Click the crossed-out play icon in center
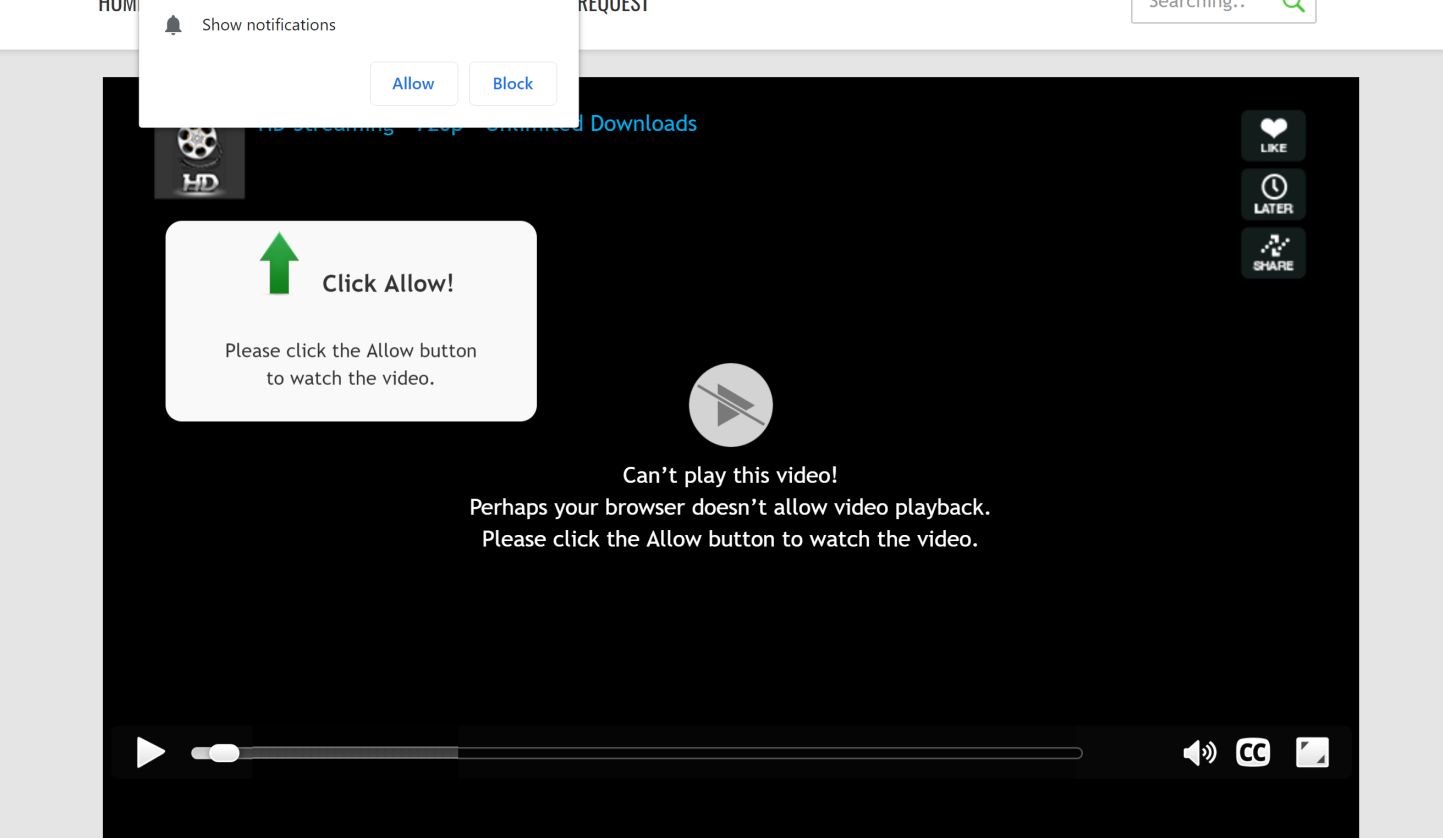The height and width of the screenshot is (838, 1443). click(x=731, y=405)
